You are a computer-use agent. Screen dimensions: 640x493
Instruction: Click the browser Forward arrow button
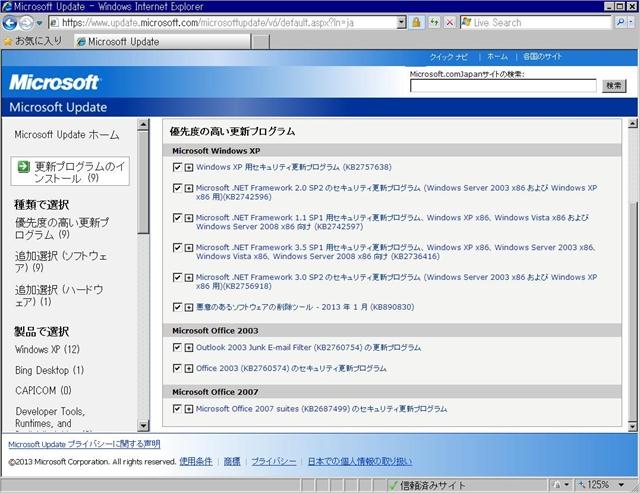coord(27,23)
